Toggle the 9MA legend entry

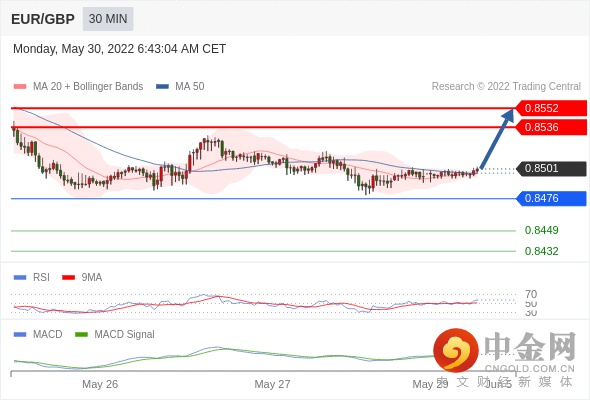(x=82, y=277)
